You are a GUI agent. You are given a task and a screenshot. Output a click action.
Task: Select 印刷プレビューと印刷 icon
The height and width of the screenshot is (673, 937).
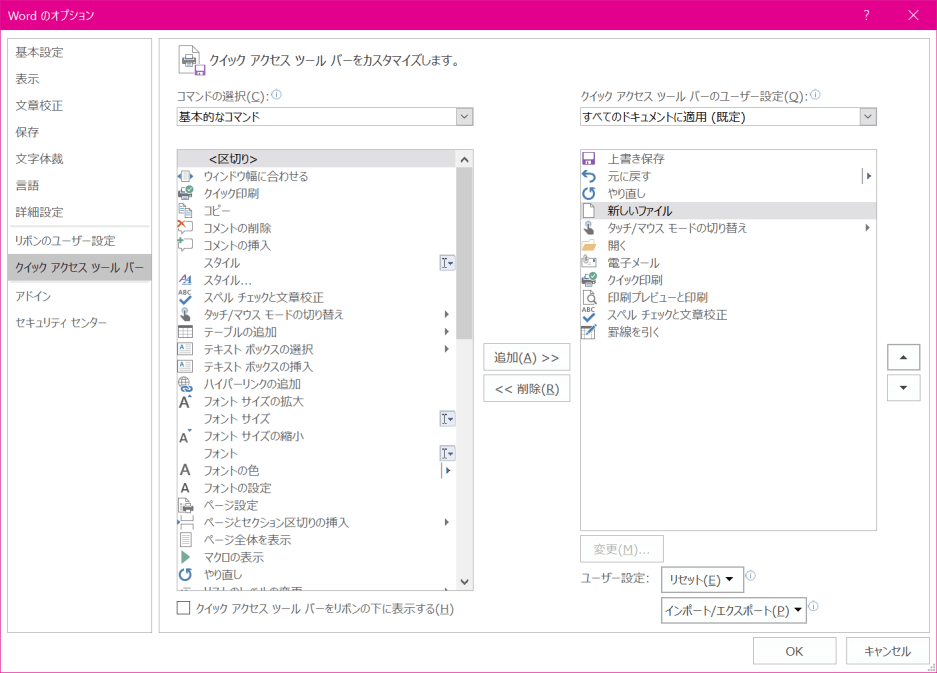tap(589, 297)
